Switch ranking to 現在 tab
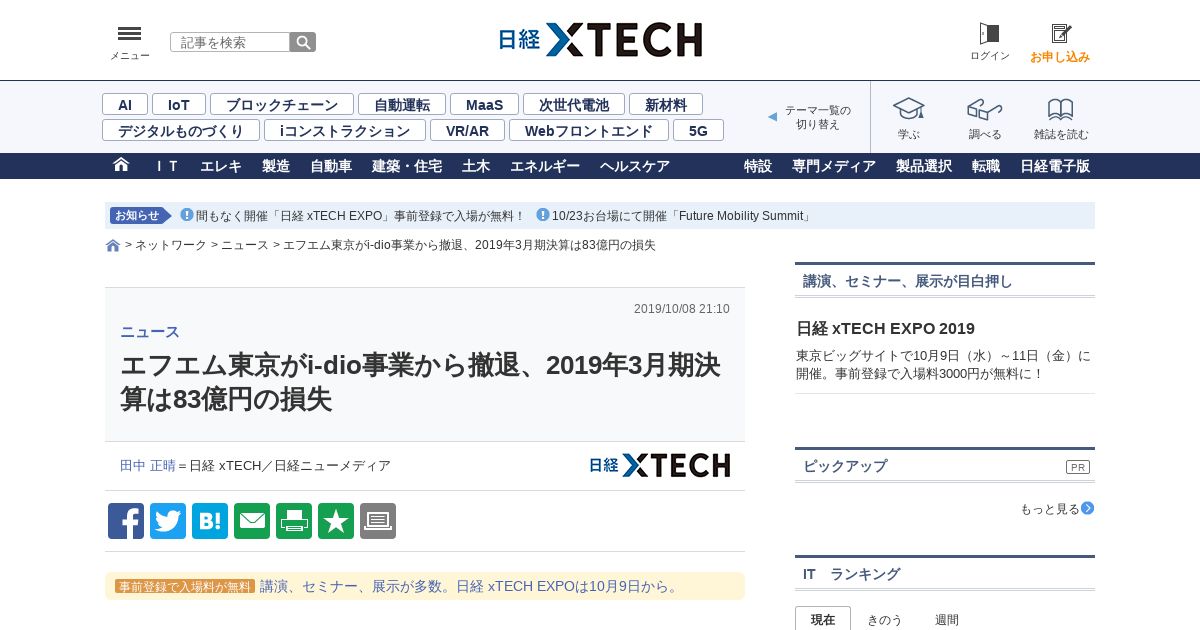The image size is (1200, 630). 823,619
